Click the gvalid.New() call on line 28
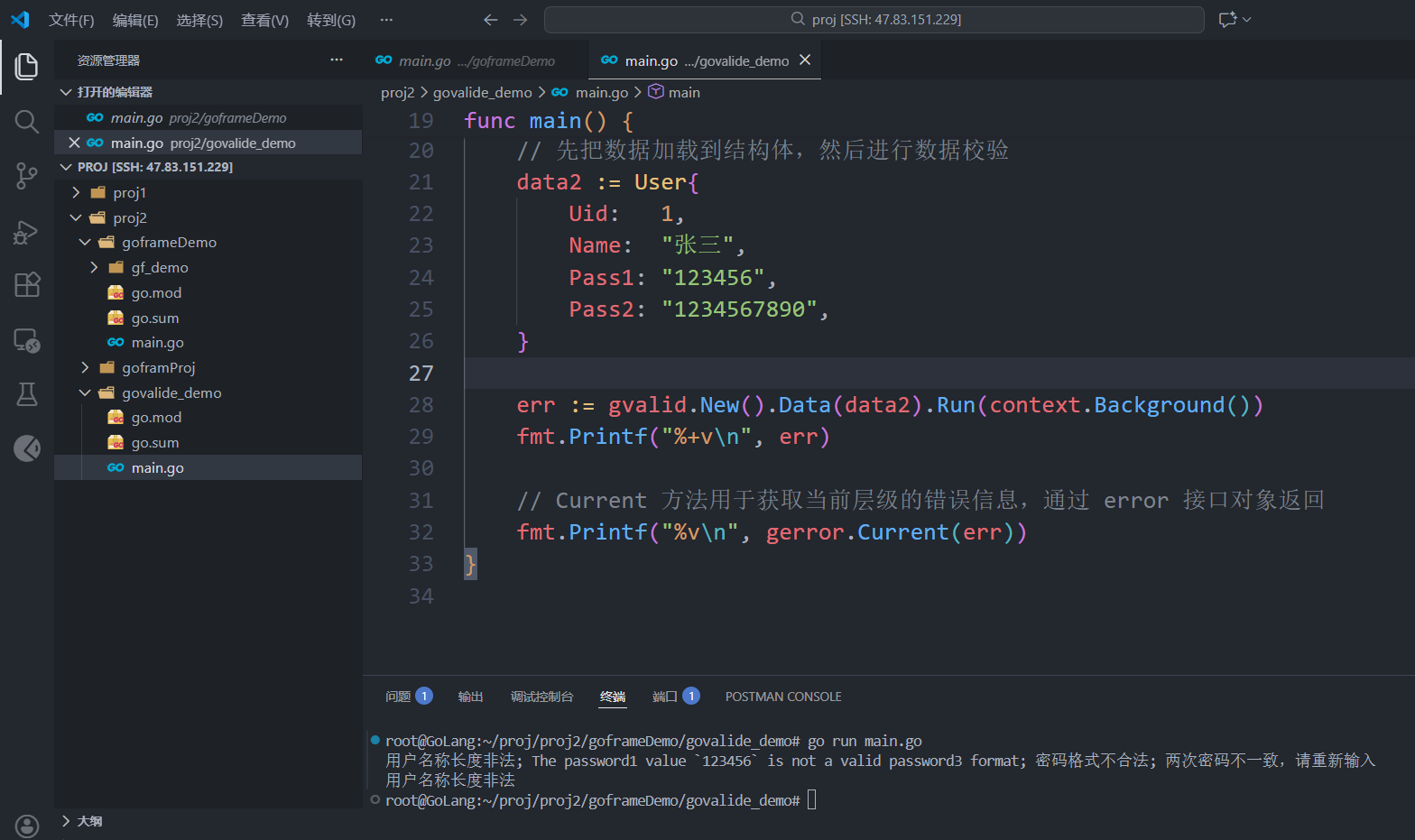1415x840 pixels. [x=686, y=404]
